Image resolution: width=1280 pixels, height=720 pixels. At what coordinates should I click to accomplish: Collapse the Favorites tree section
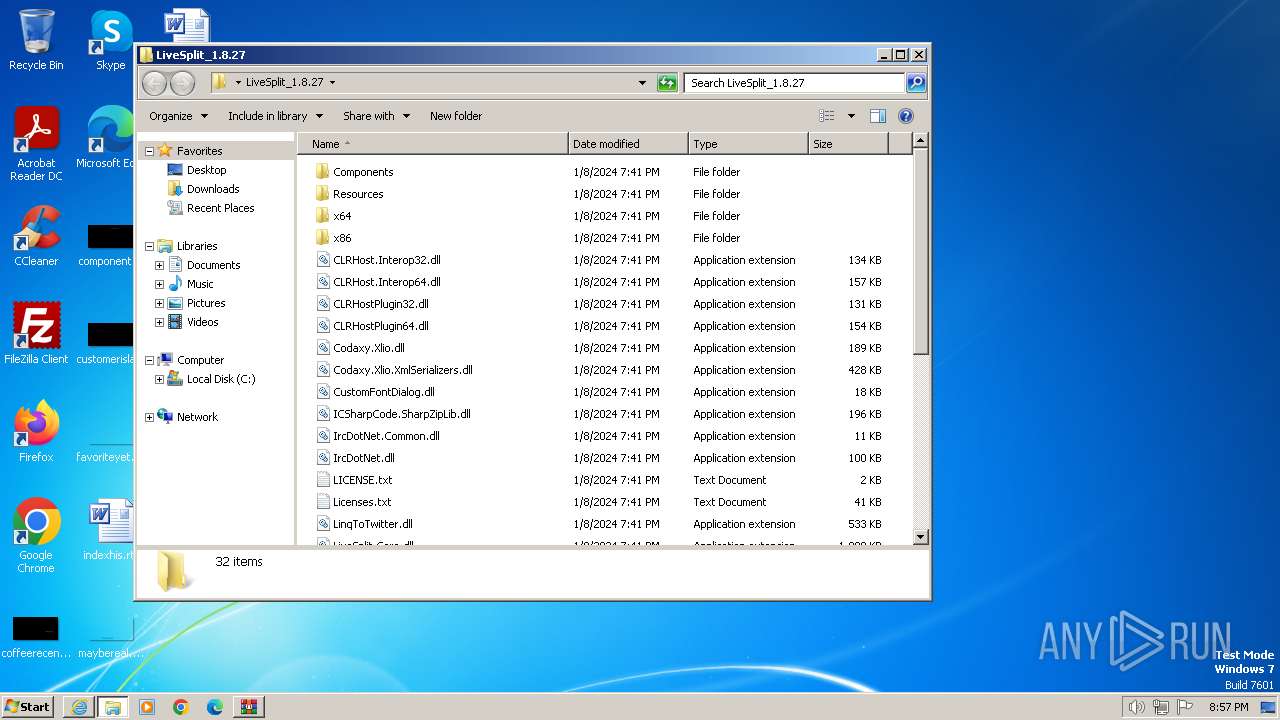click(149, 151)
